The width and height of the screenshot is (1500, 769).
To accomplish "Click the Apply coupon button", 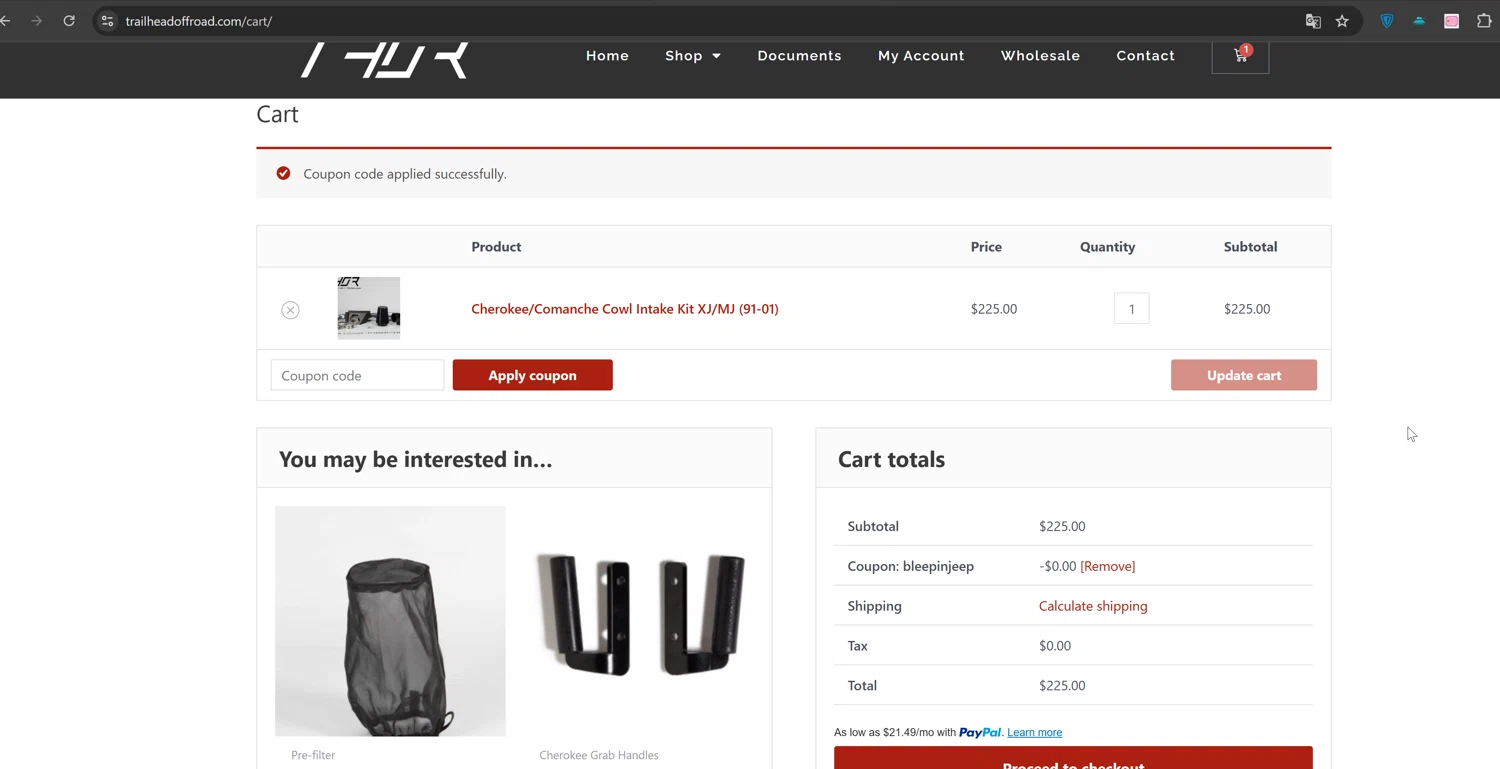I will click(x=532, y=375).
